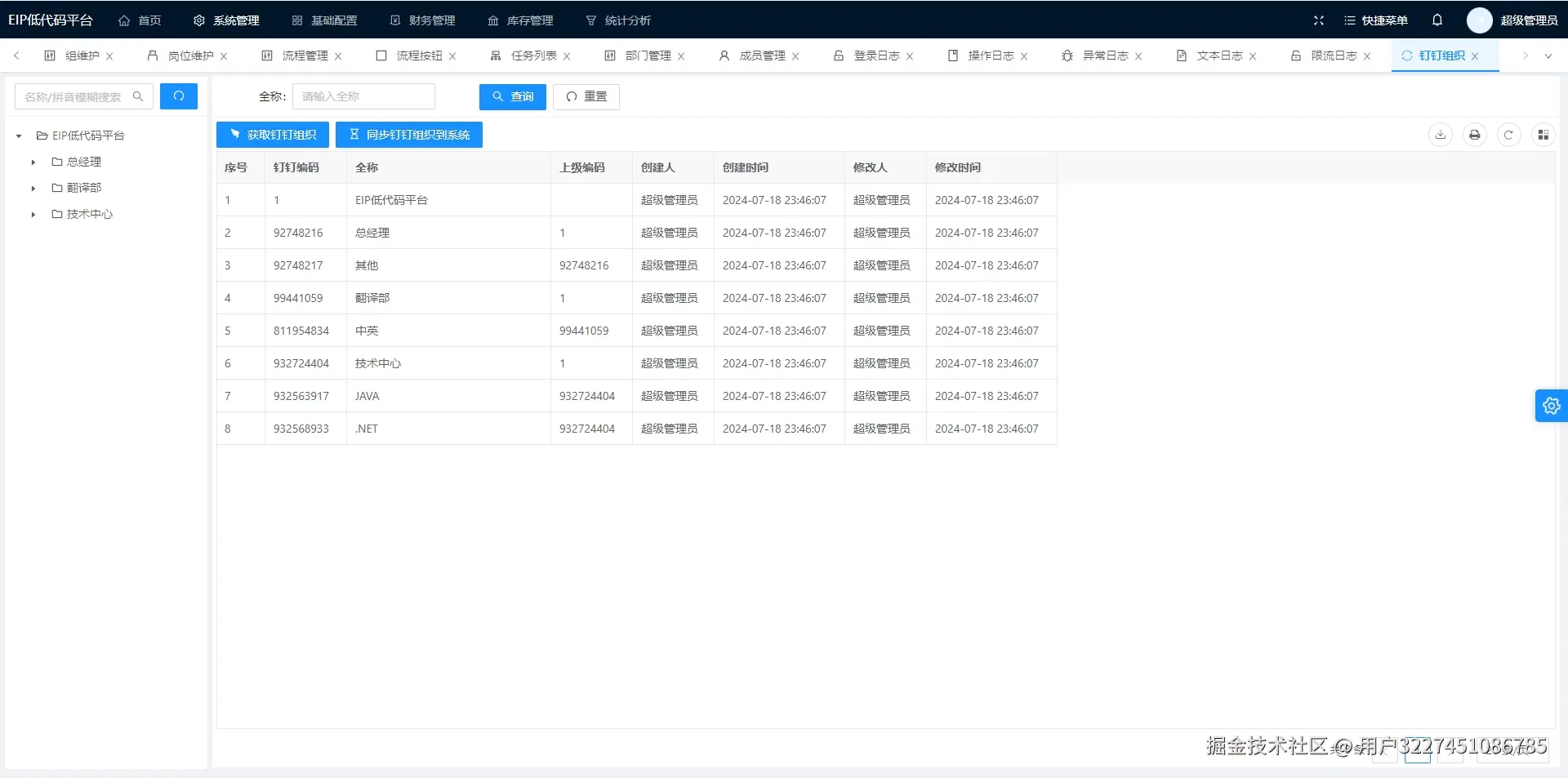Click the super admin avatar
The image size is (1568, 778).
(x=1479, y=20)
